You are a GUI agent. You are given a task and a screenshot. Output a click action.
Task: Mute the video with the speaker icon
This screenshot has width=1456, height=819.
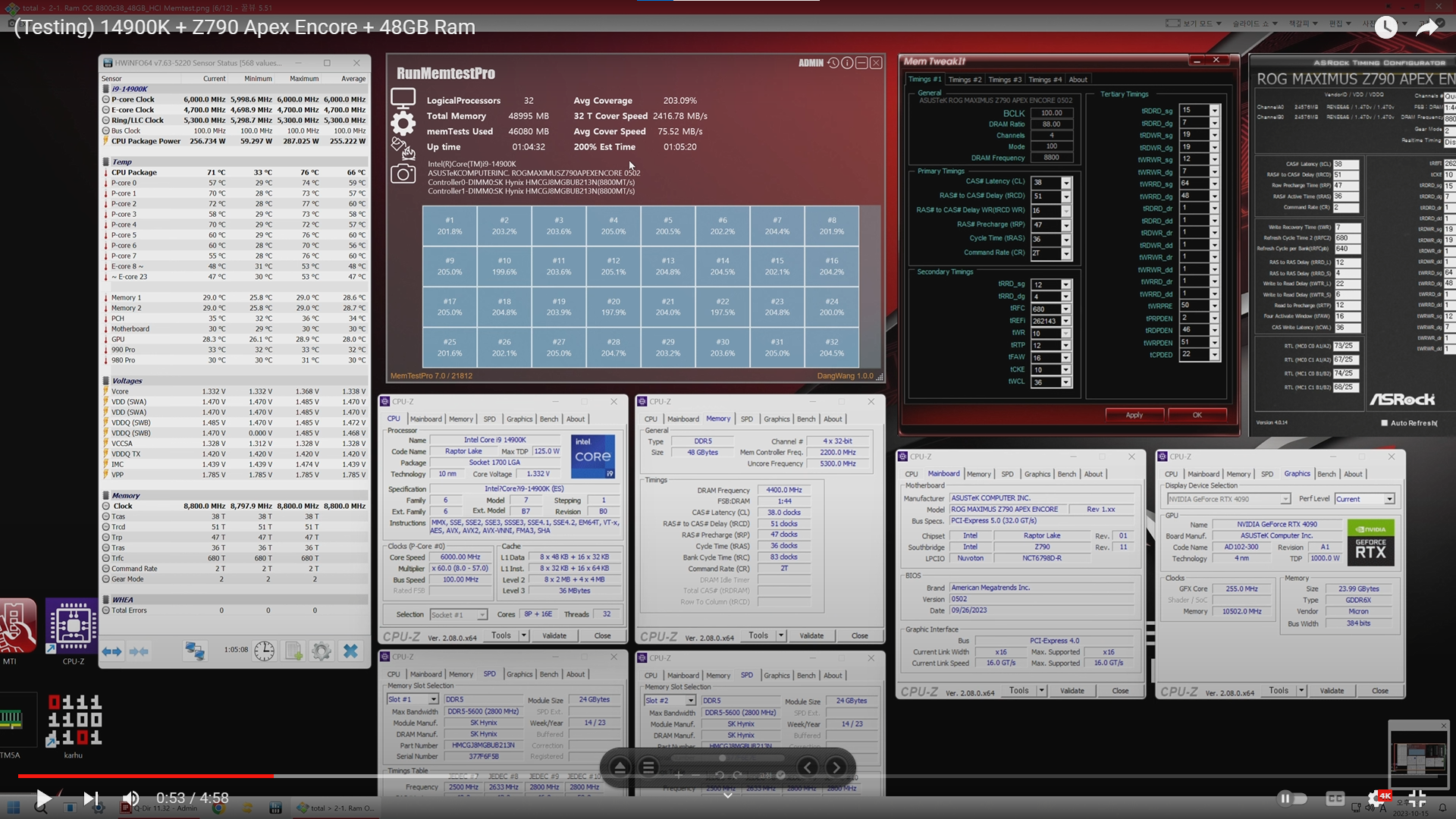click(x=131, y=798)
